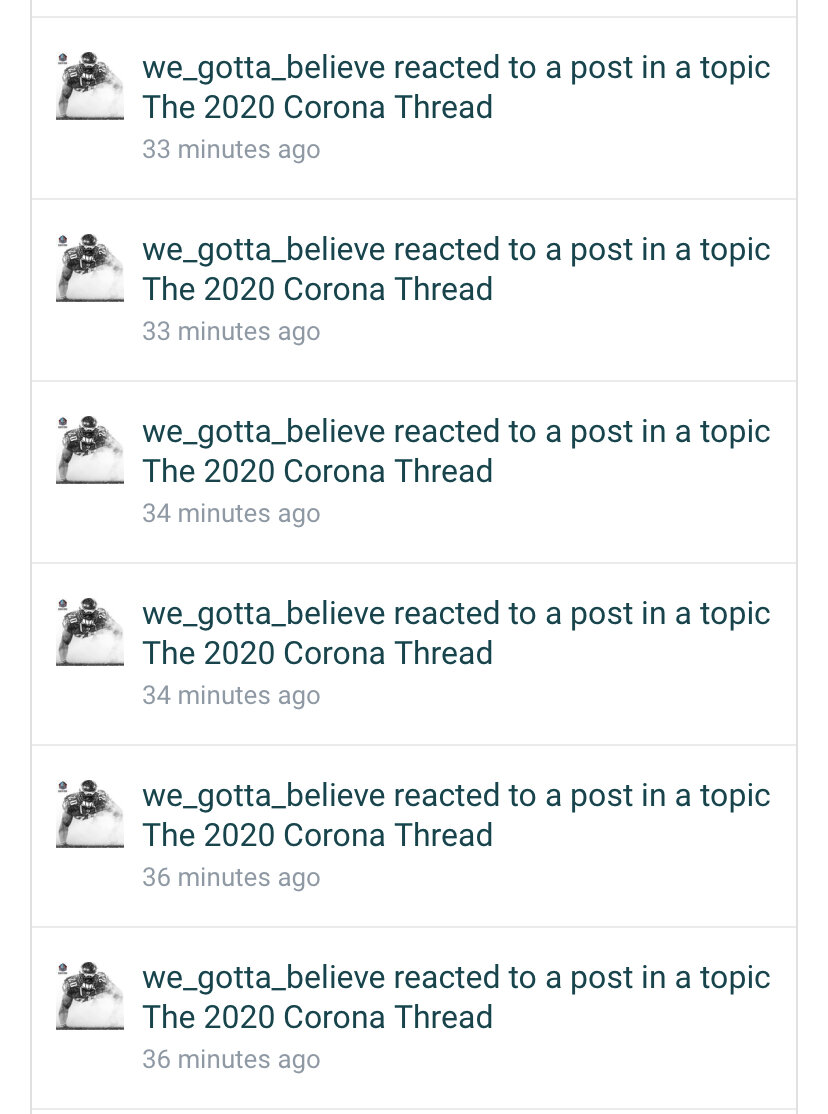Viewport: 828px width, 1114px height.
Task: Open The 2020 Corona Thread in first 36-minute entry
Action: tap(317, 835)
